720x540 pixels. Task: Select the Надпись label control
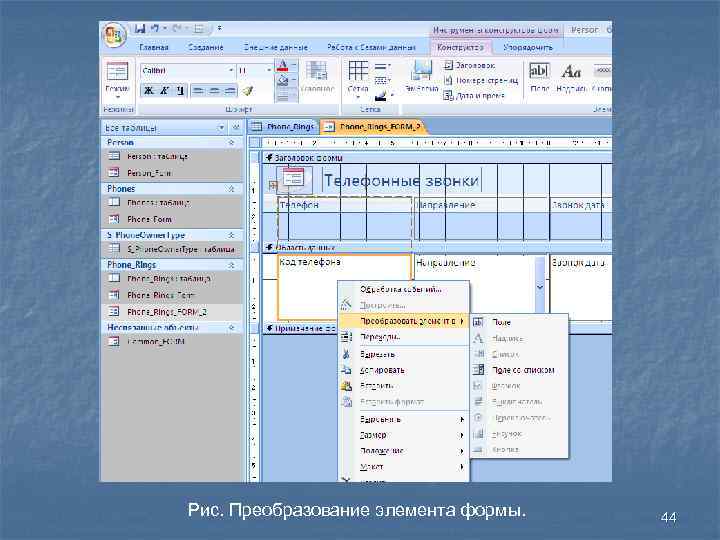point(571,77)
